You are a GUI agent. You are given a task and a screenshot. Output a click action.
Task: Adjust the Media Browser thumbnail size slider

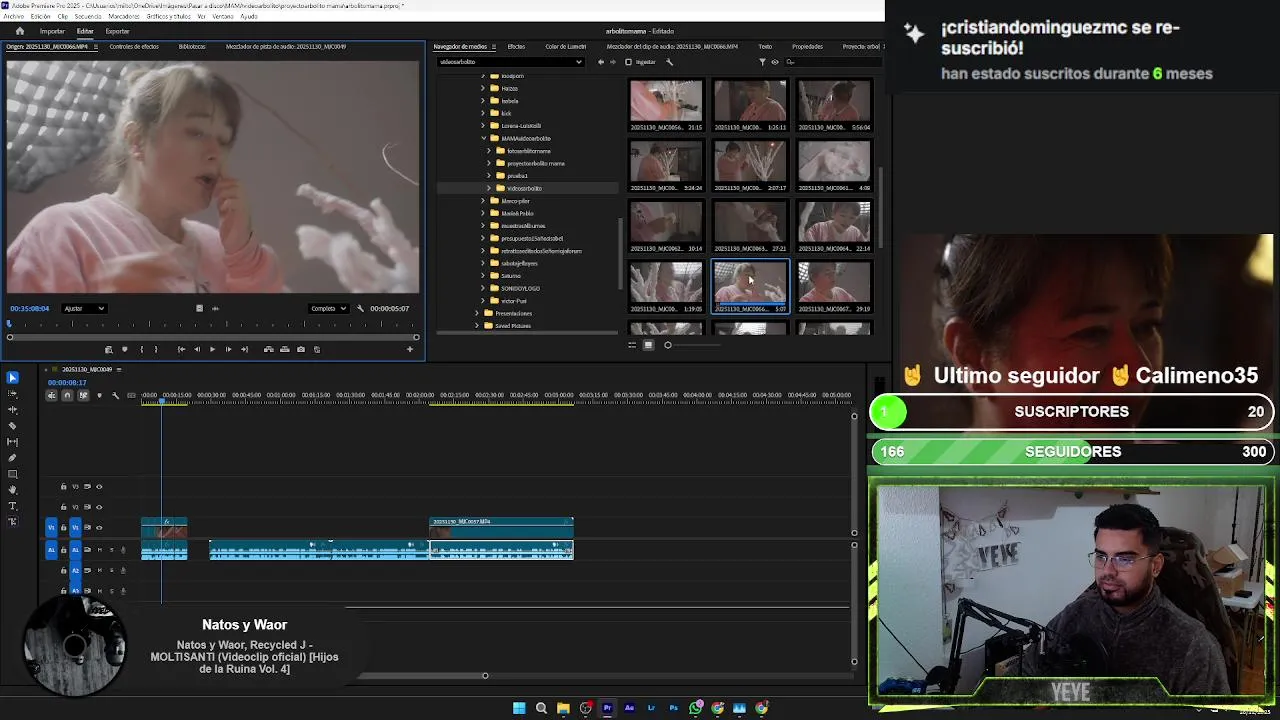pos(668,345)
